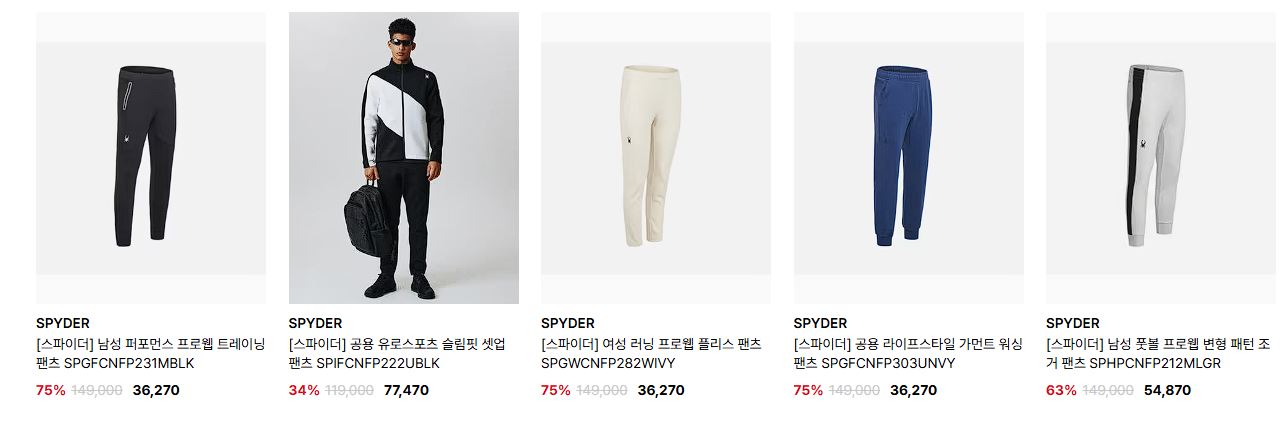The height and width of the screenshot is (445, 1287).
Task: Open the navy jogger pants image
Action: (909, 158)
